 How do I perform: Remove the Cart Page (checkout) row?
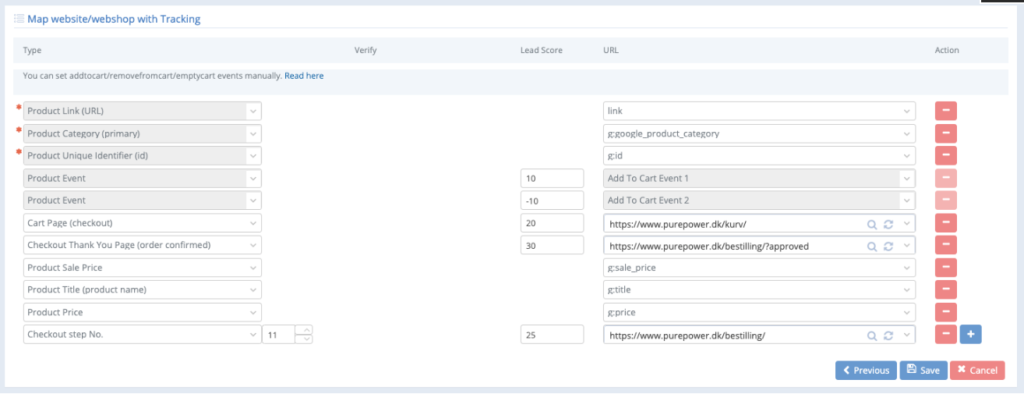click(946, 223)
